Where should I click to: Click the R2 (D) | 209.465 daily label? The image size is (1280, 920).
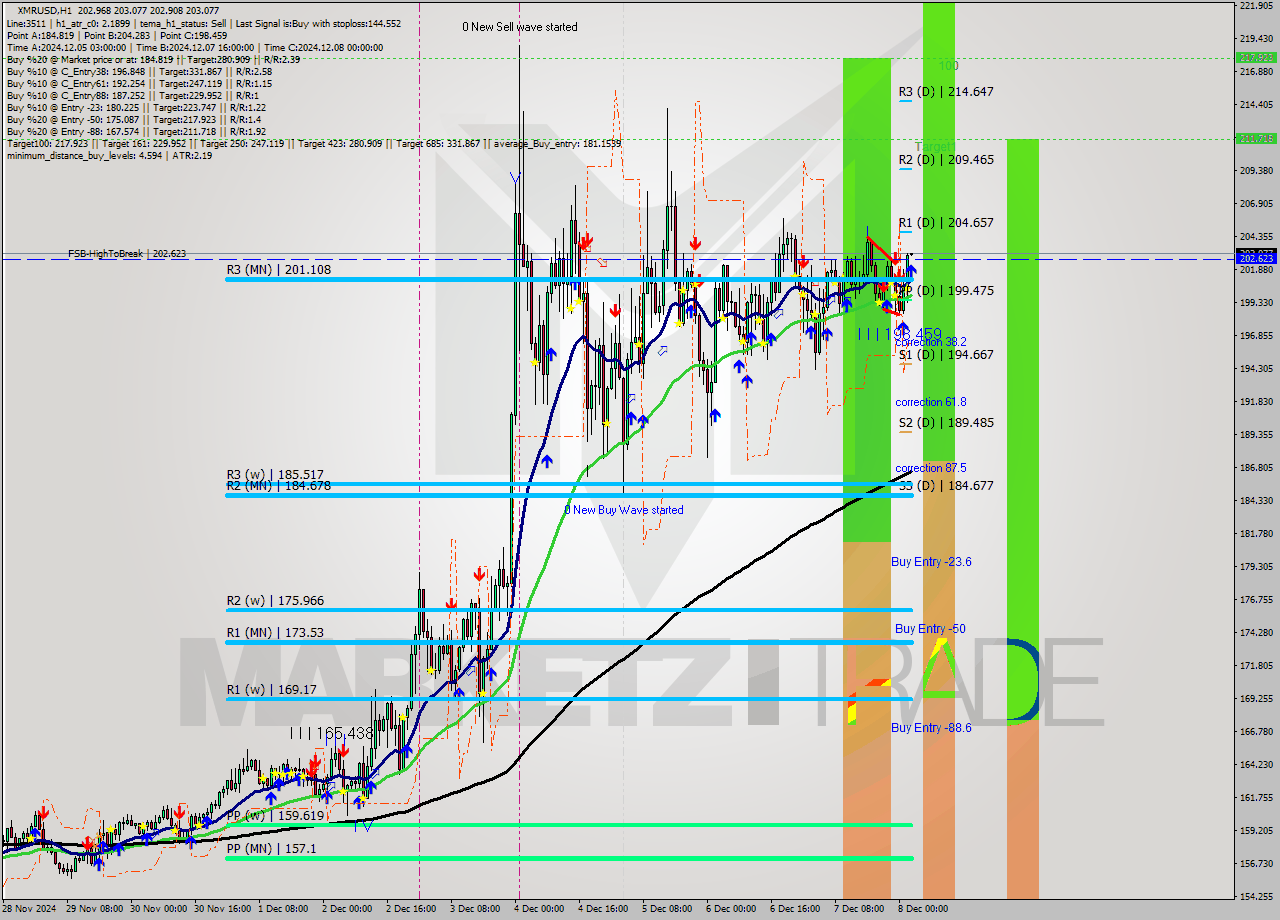coord(946,159)
